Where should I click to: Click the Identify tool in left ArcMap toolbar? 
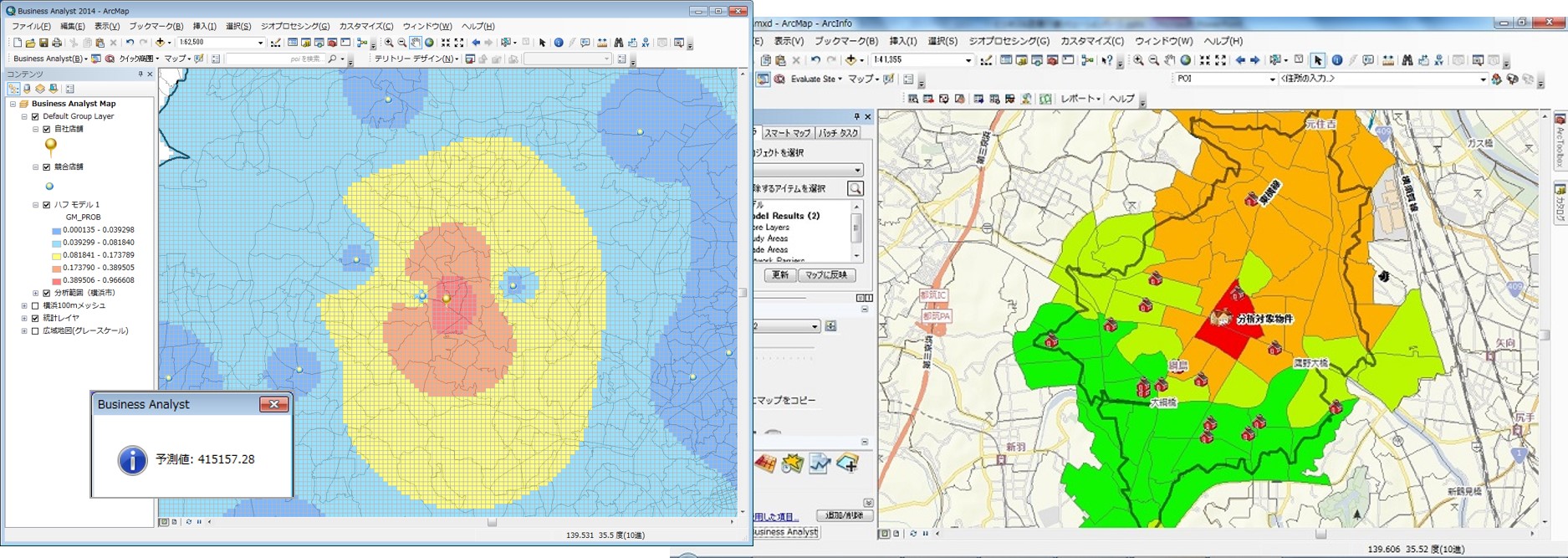pos(559,43)
